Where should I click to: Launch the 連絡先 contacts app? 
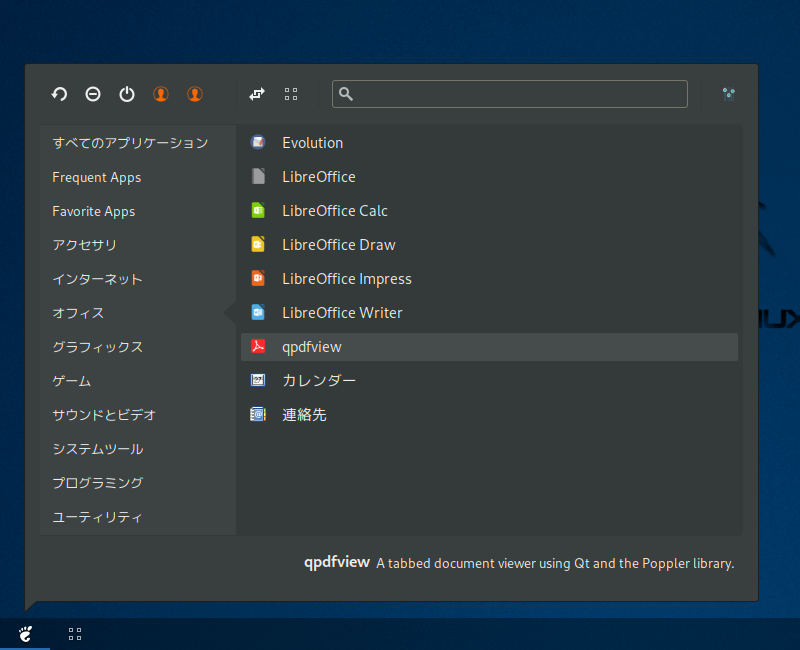489,415
